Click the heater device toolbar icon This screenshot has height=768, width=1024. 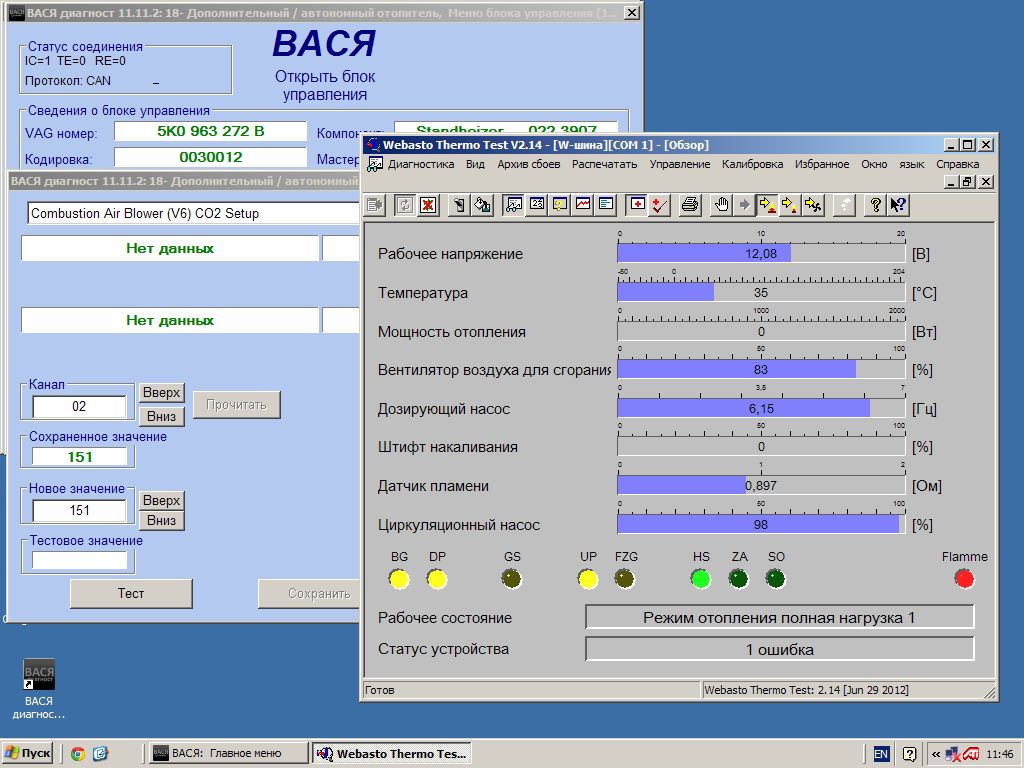pos(459,205)
